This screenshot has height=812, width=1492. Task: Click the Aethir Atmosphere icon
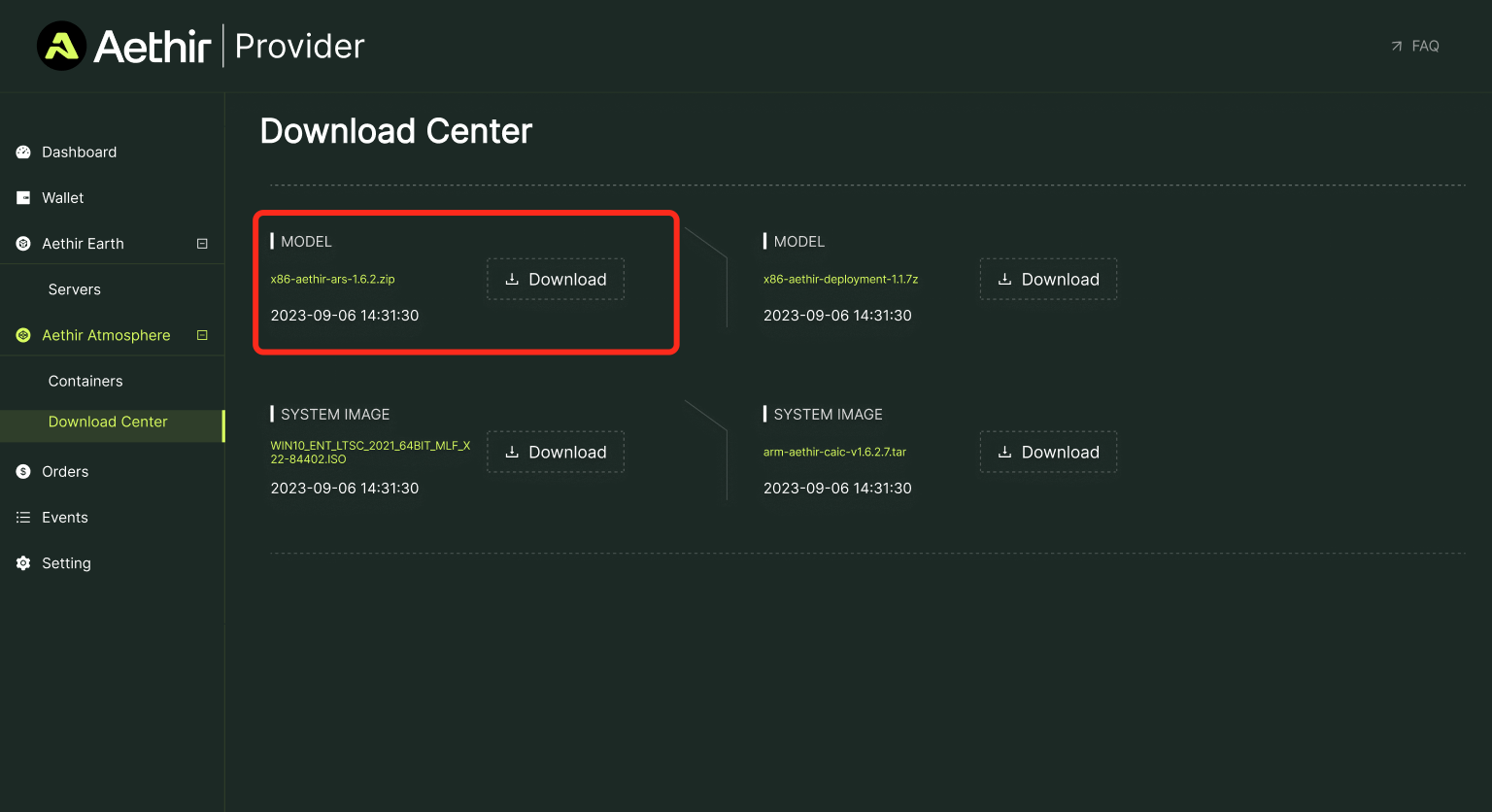point(23,335)
